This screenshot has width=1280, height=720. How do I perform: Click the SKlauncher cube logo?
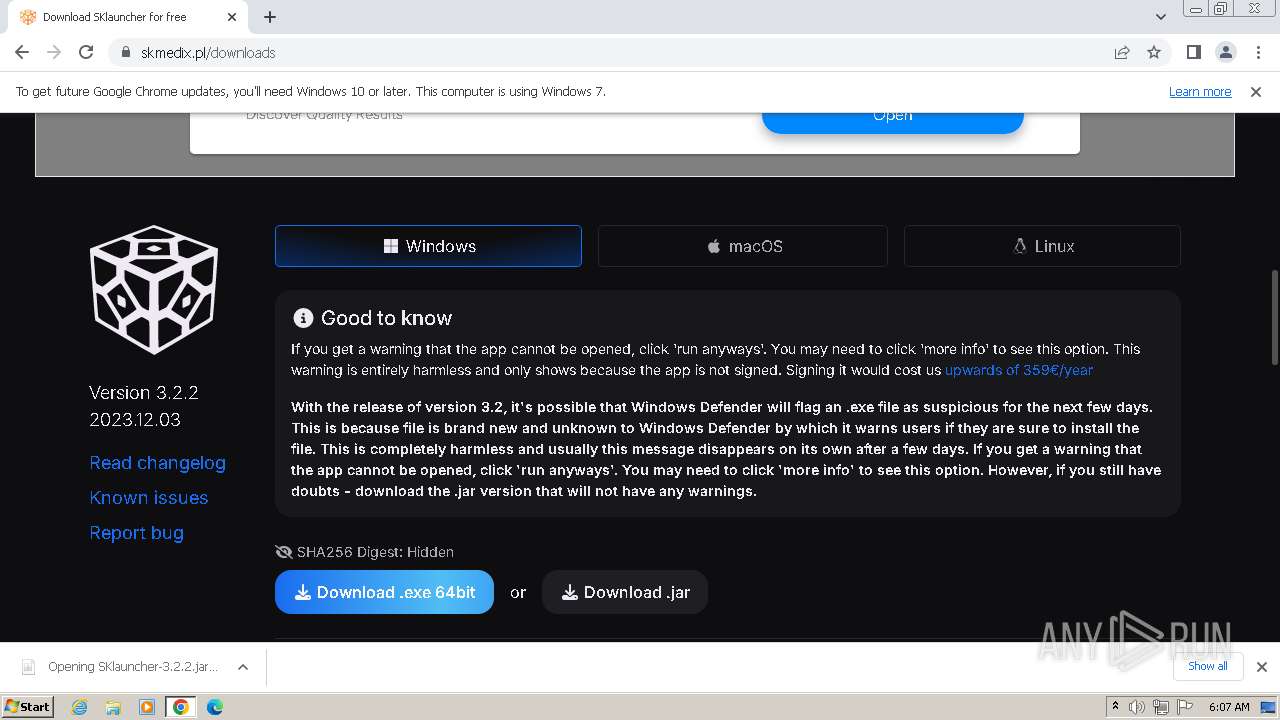click(154, 289)
